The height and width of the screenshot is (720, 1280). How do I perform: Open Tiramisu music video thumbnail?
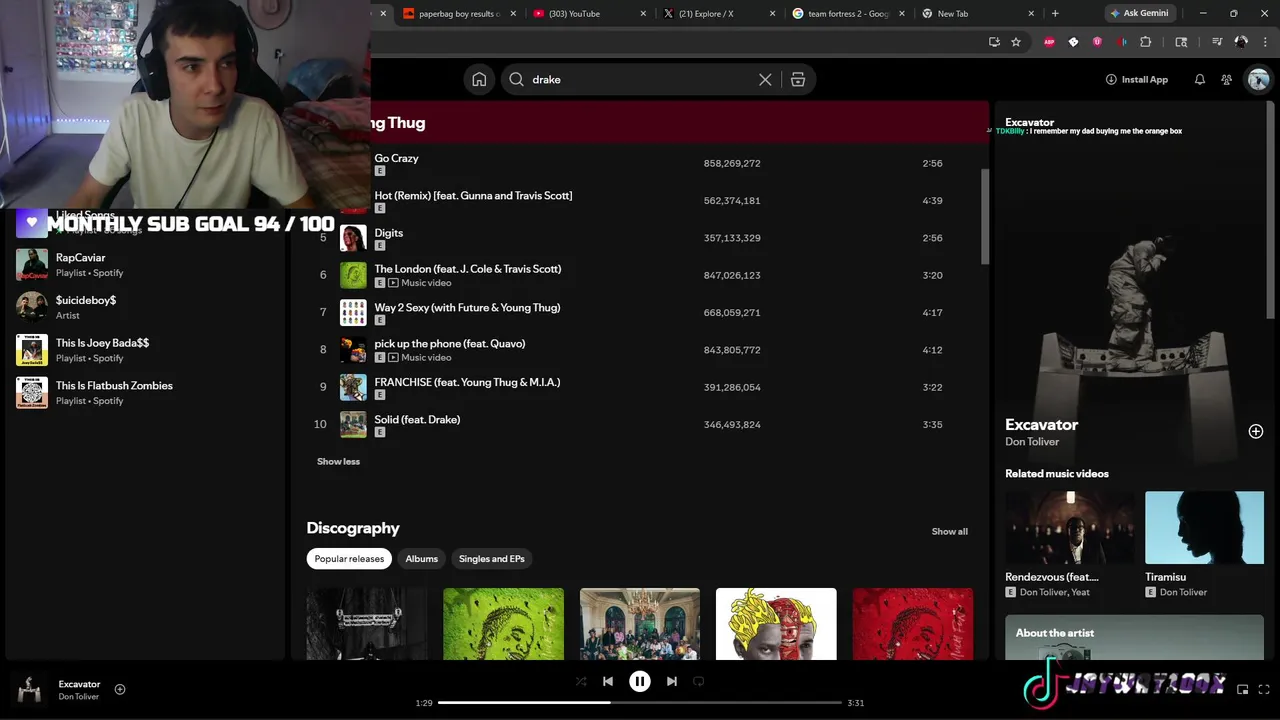point(1204,527)
